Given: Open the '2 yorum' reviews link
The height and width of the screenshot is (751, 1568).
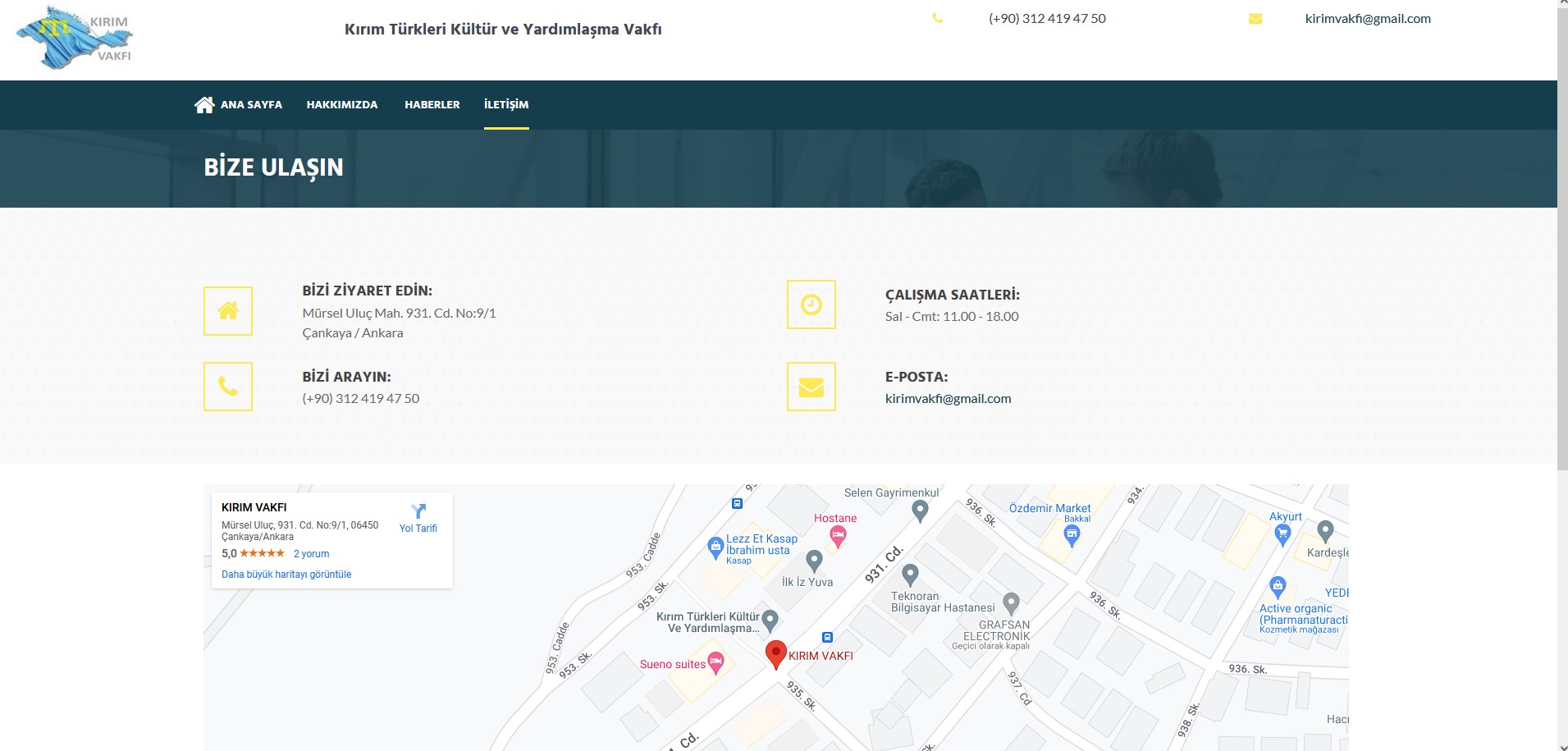Looking at the screenshot, I should pos(312,554).
